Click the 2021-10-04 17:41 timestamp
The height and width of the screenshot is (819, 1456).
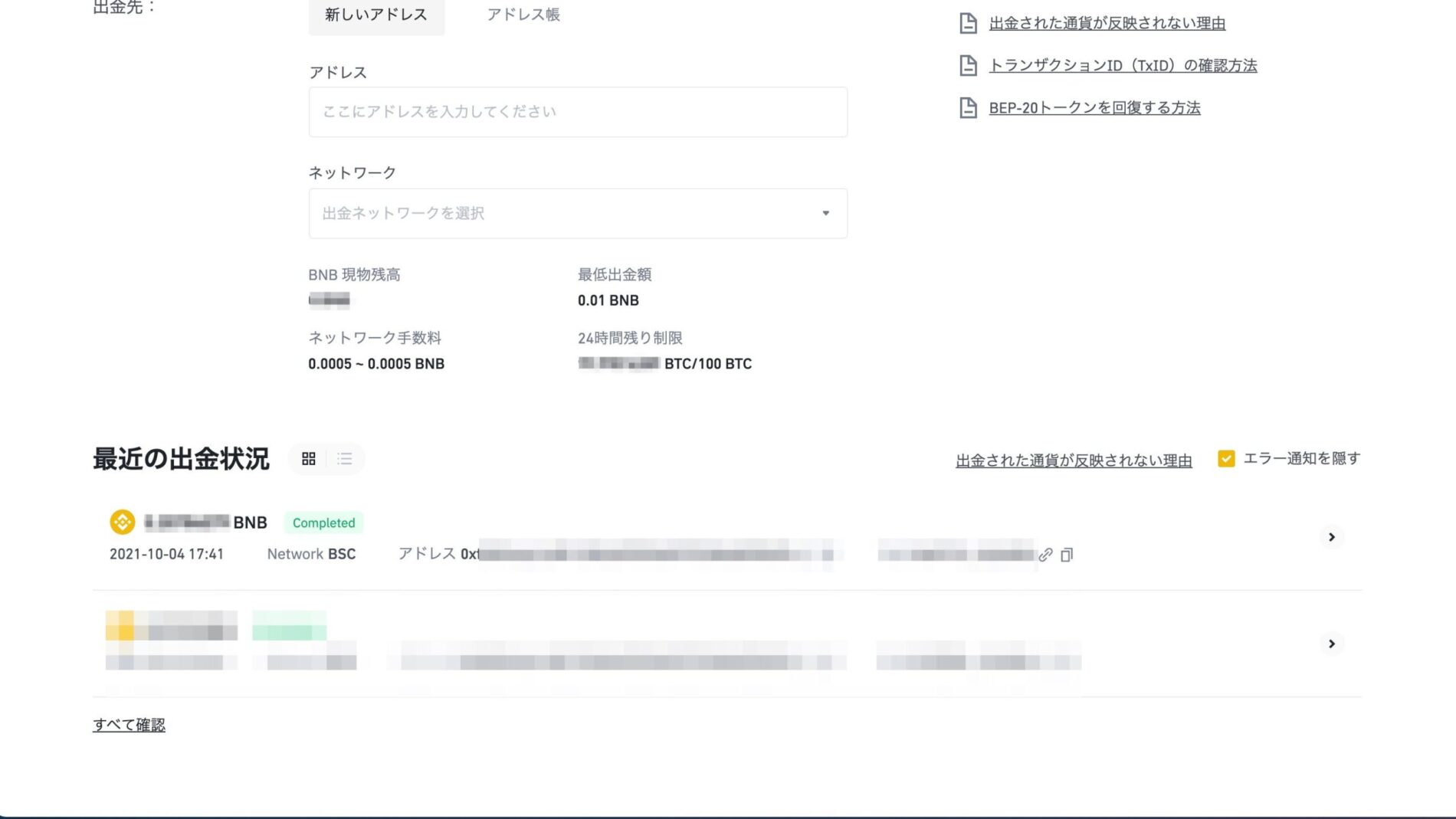pos(166,554)
